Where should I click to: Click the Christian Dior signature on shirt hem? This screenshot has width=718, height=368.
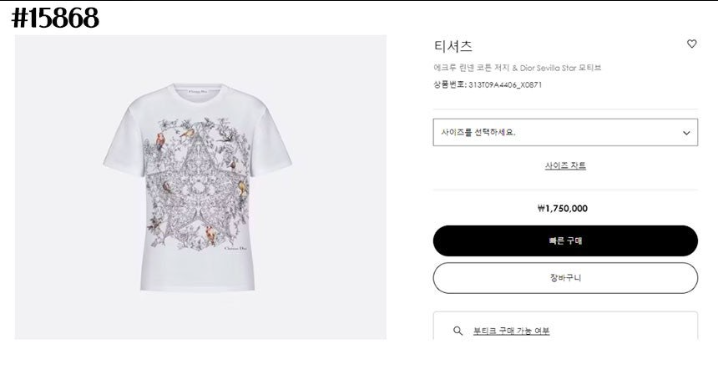click(x=236, y=248)
